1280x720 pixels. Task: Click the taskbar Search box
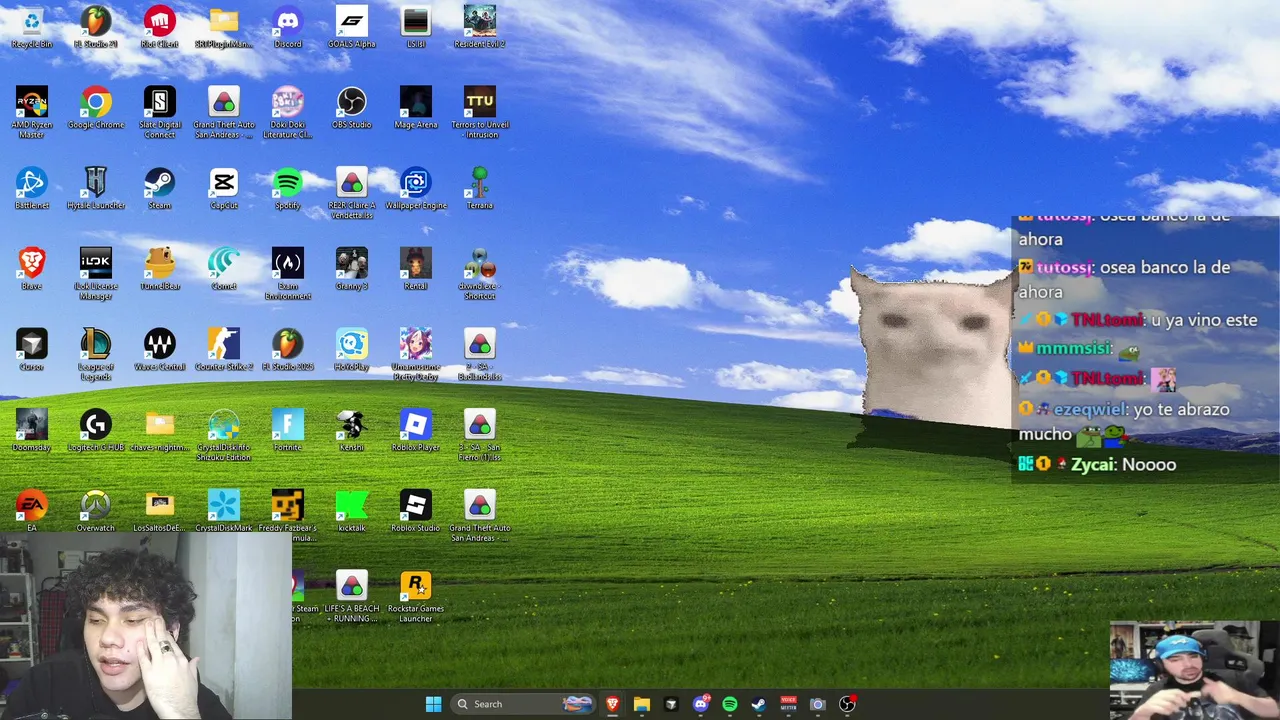click(x=522, y=704)
